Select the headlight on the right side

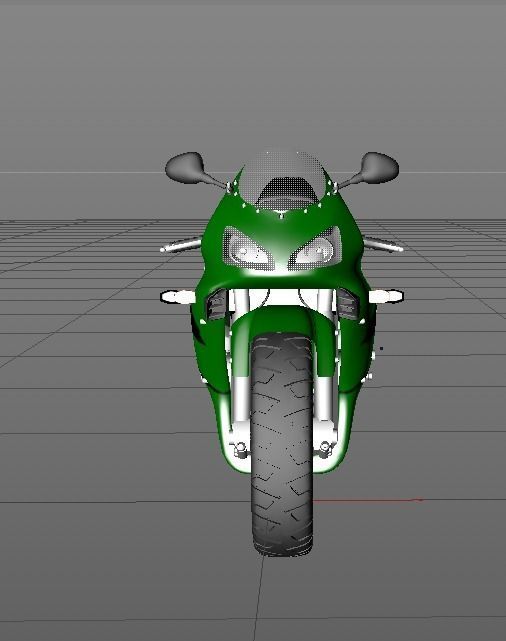[x=316, y=249]
